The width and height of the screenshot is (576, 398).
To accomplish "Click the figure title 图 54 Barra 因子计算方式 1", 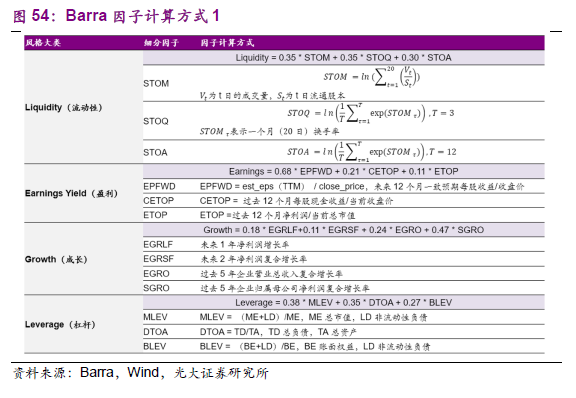I will 116,16.
